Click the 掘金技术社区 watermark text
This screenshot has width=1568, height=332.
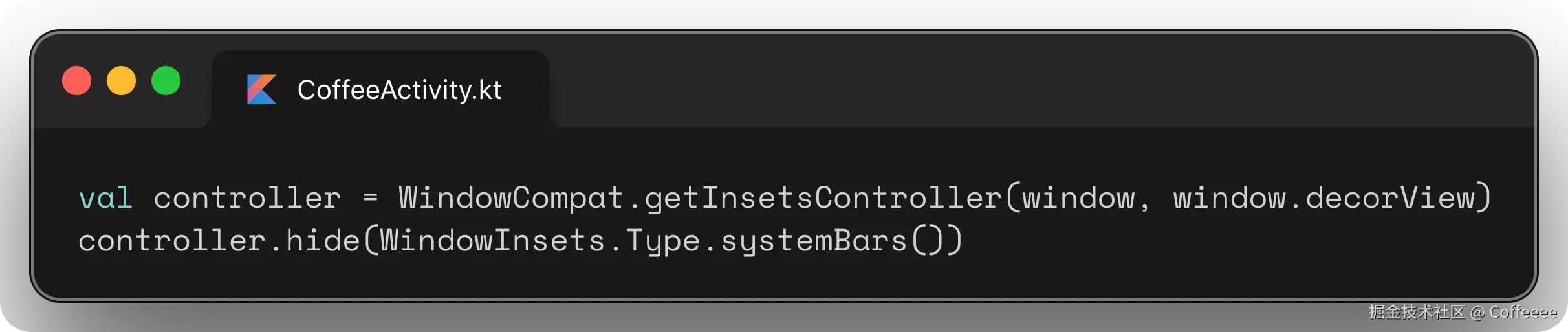coord(1416,312)
